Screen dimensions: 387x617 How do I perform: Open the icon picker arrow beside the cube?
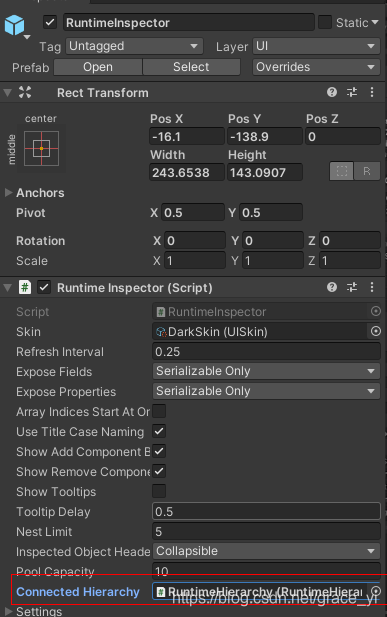click(x=27, y=37)
